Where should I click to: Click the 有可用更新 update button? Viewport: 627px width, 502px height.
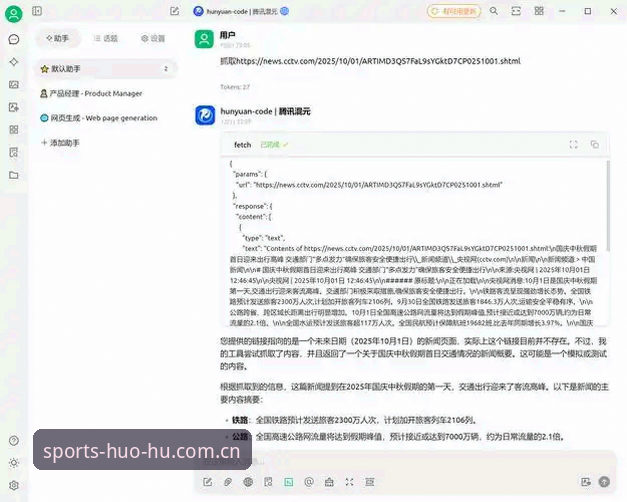click(454, 11)
